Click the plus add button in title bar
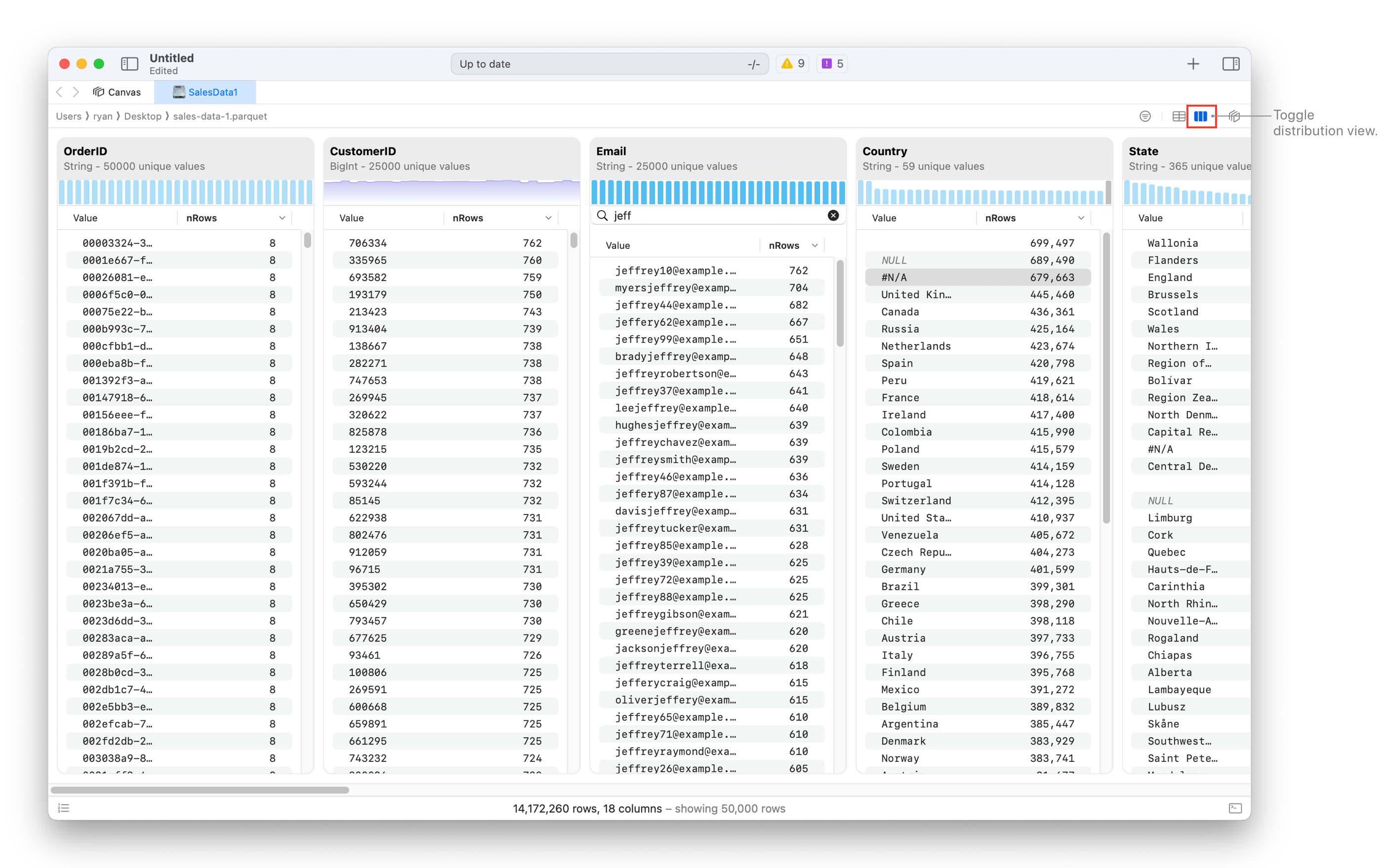The width and height of the screenshot is (1386, 868). (x=1193, y=64)
